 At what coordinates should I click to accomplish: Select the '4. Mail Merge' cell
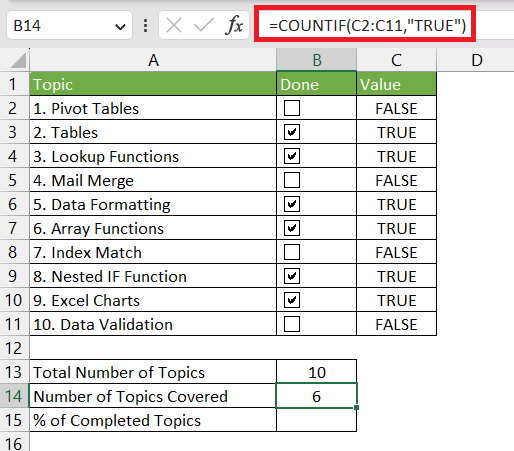(153, 180)
